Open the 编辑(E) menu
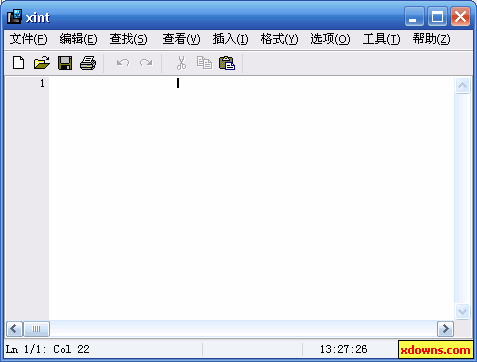The width and height of the screenshot is (477, 362). pyautogui.click(x=78, y=39)
